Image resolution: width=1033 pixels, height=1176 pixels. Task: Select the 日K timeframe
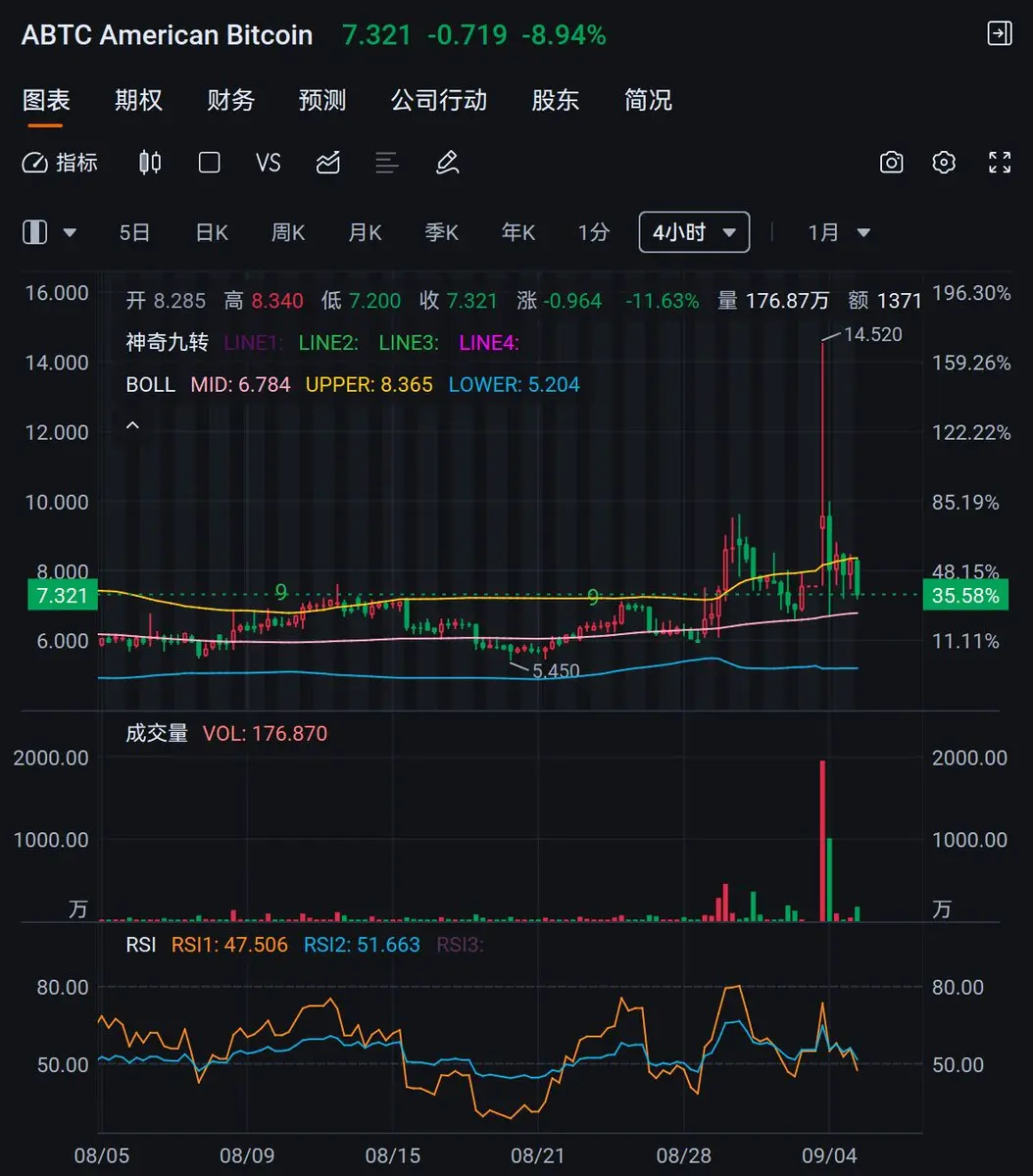coord(212,232)
